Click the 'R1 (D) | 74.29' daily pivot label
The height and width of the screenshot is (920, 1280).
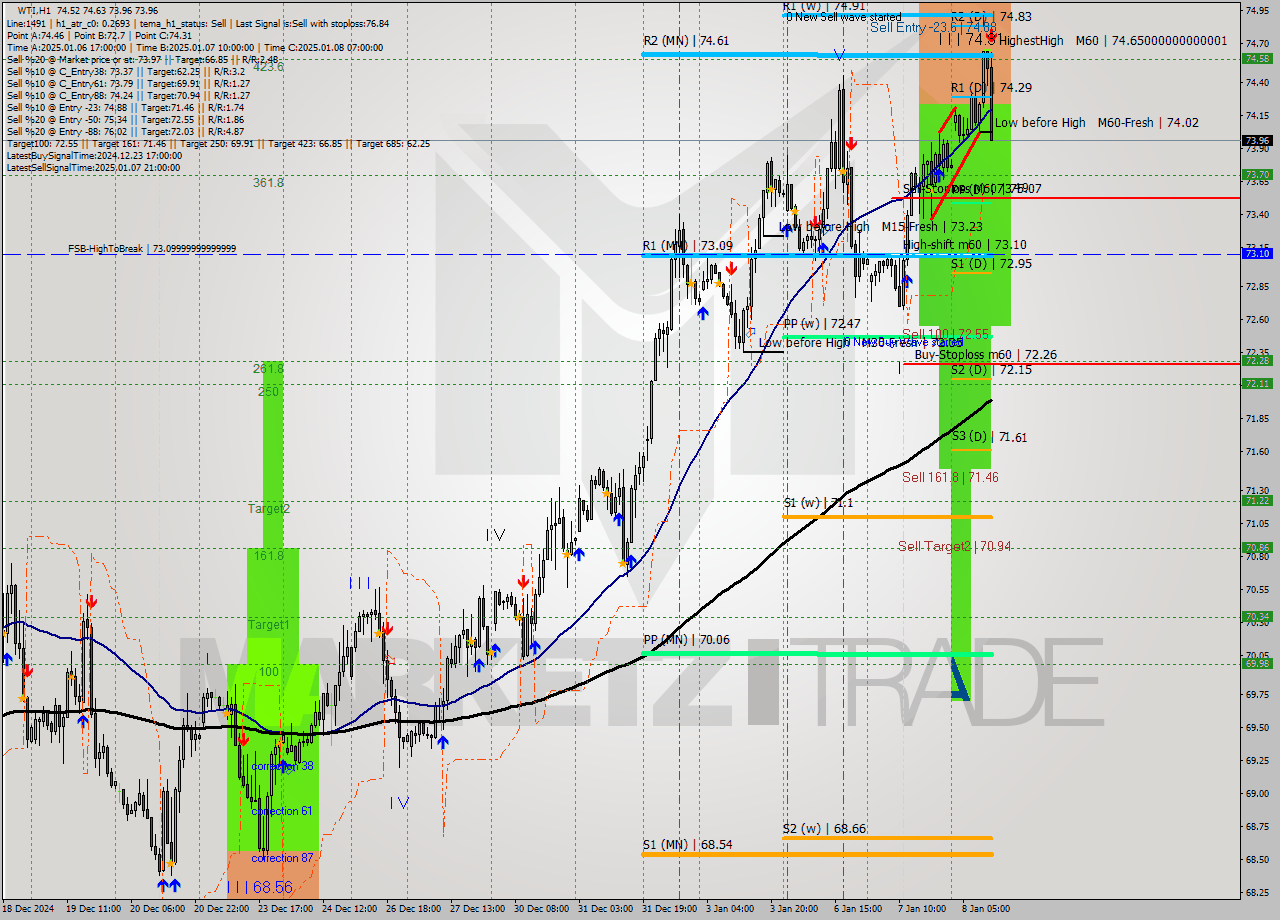(991, 87)
